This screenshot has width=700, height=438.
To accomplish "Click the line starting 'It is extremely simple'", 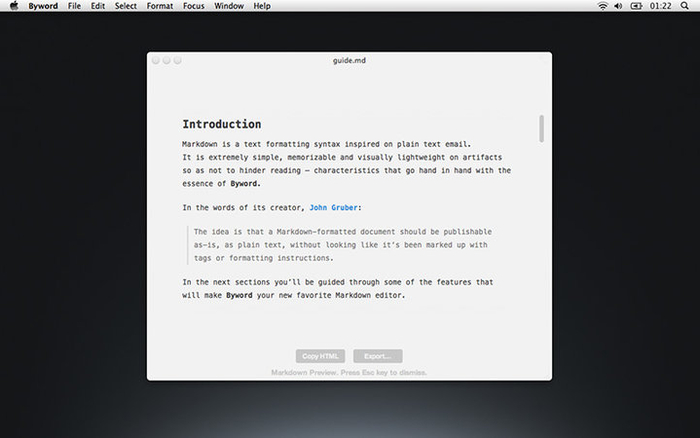I will click(342, 157).
